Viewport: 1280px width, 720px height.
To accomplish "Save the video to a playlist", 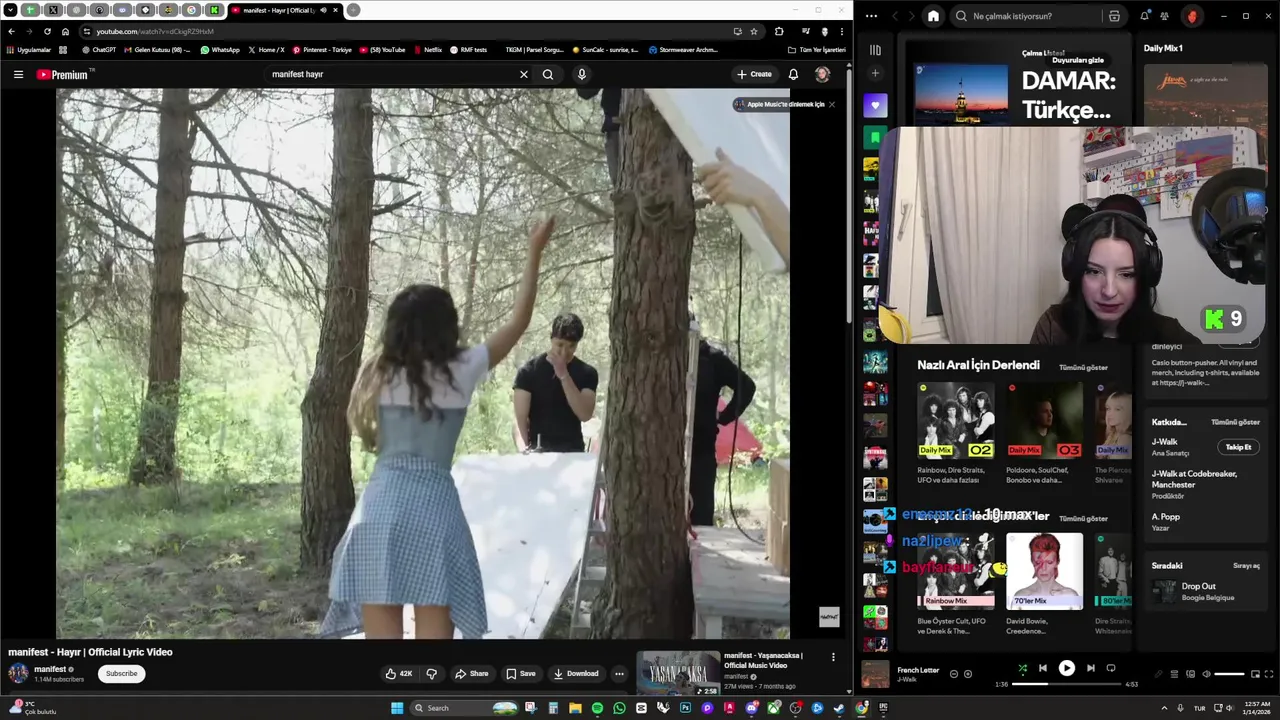I will (x=520, y=673).
